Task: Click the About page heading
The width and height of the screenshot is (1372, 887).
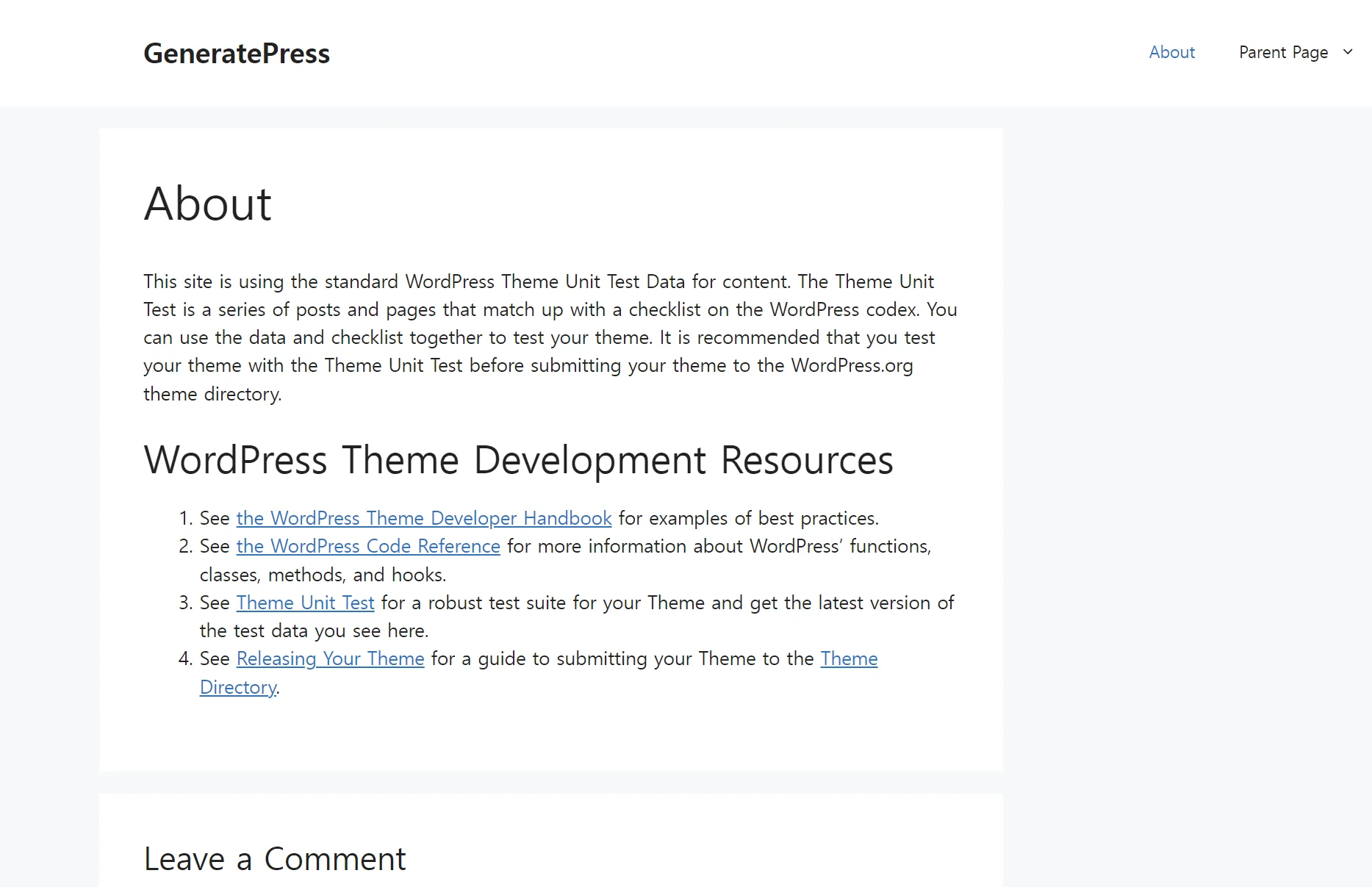Action: tap(208, 204)
